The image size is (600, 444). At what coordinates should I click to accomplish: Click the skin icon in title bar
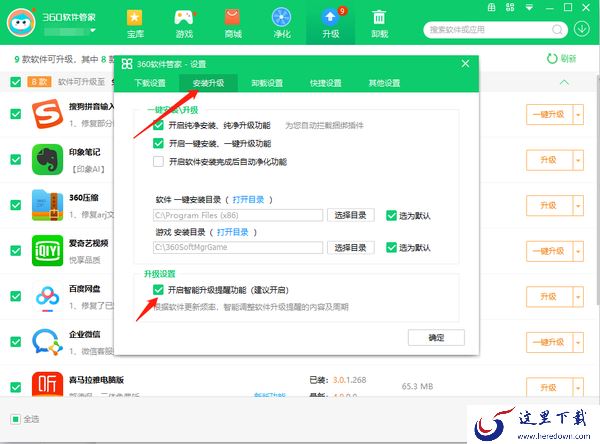point(492,7)
